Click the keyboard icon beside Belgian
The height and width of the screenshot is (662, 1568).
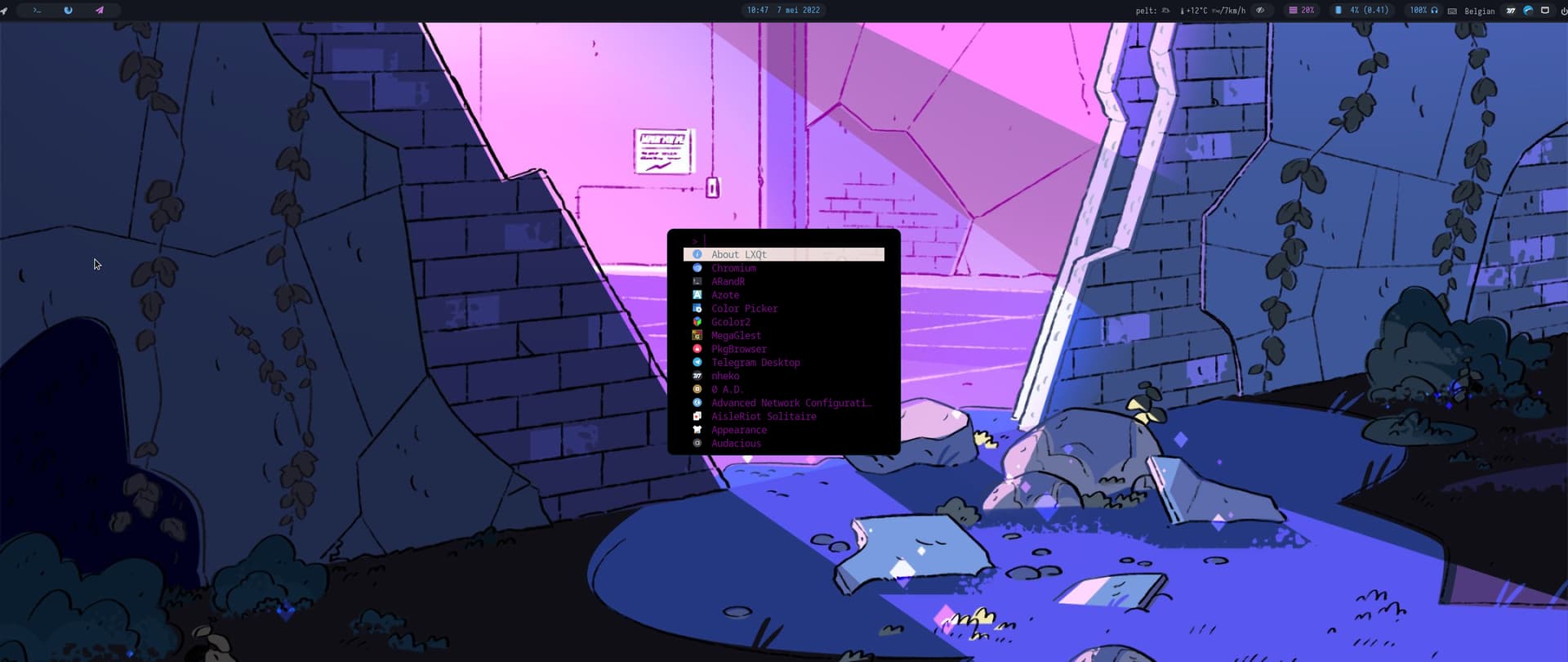[x=1452, y=11]
